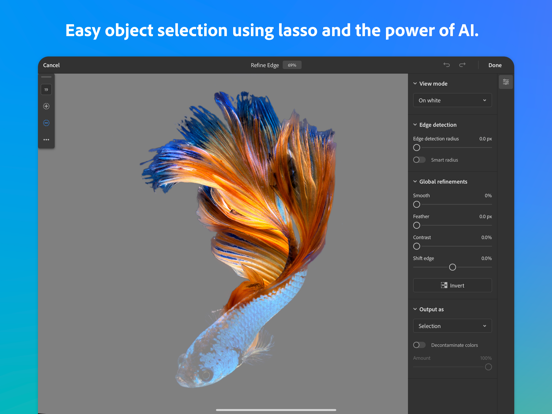Toggle the properties panel sliders icon

click(x=506, y=82)
